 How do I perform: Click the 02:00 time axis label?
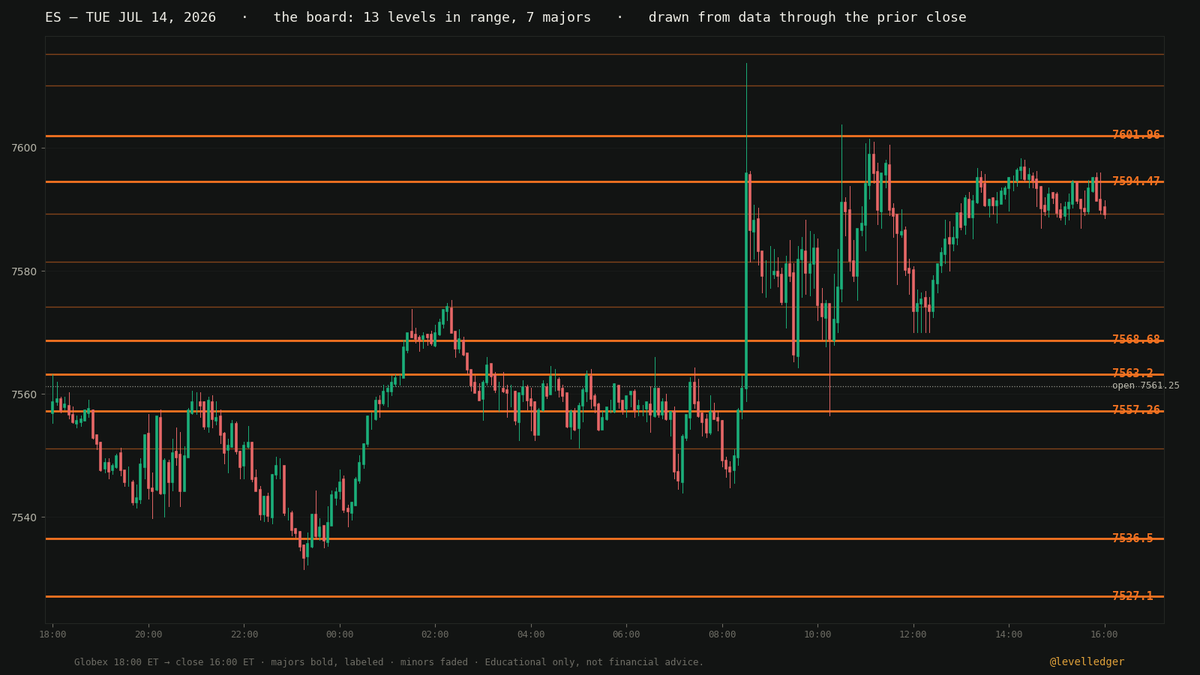pyautogui.click(x=435, y=634)
